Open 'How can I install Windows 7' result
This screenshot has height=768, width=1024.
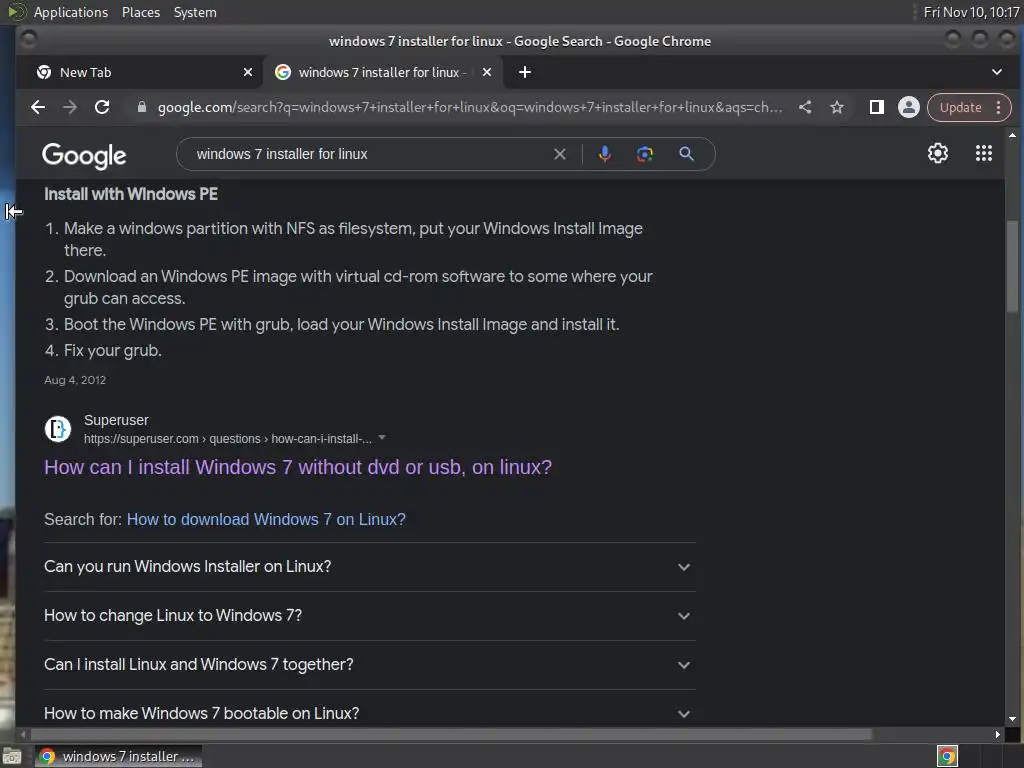coord(298,467)
